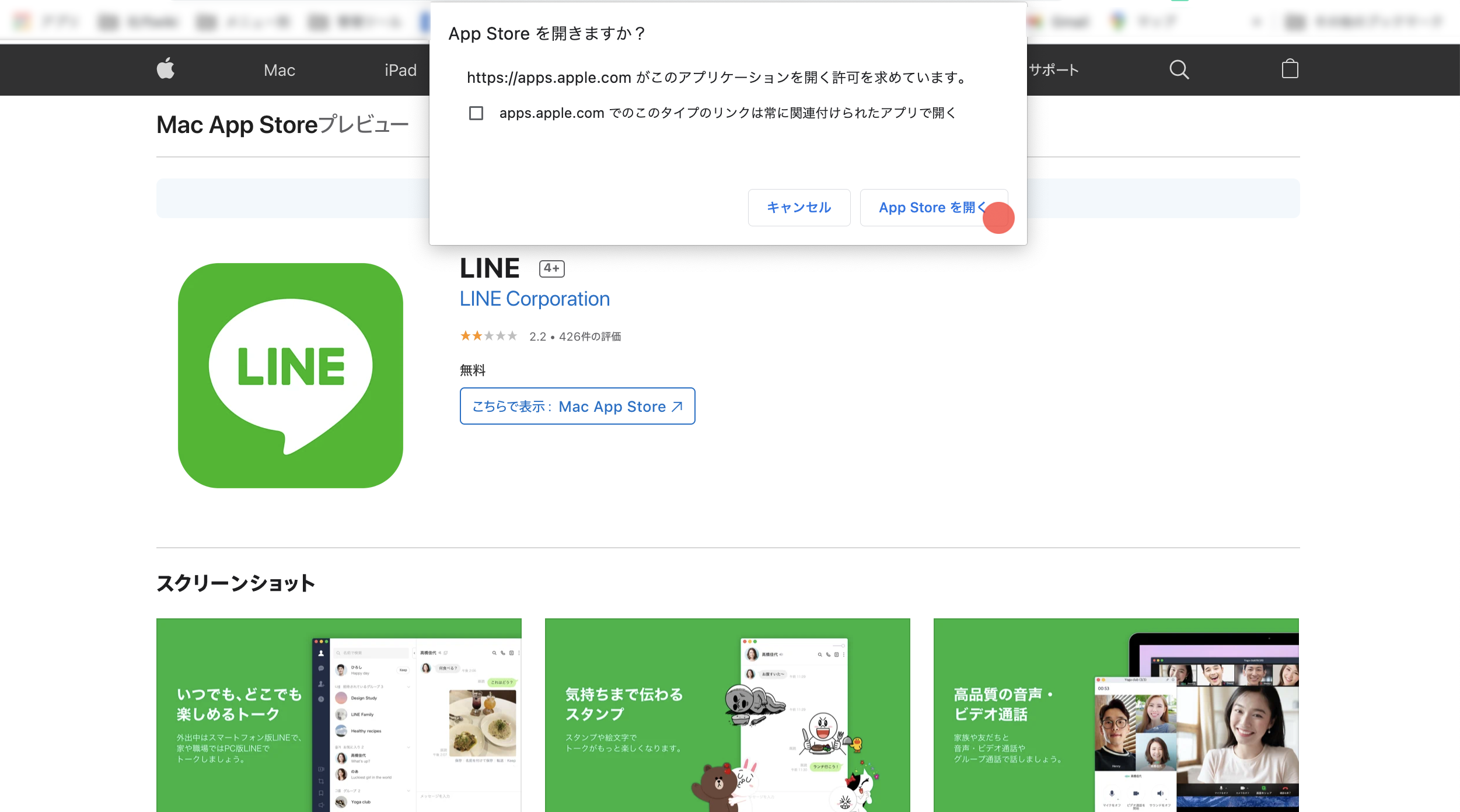
Task: Click the LINE 4+ age rating badge
Action: click(550, 268)
